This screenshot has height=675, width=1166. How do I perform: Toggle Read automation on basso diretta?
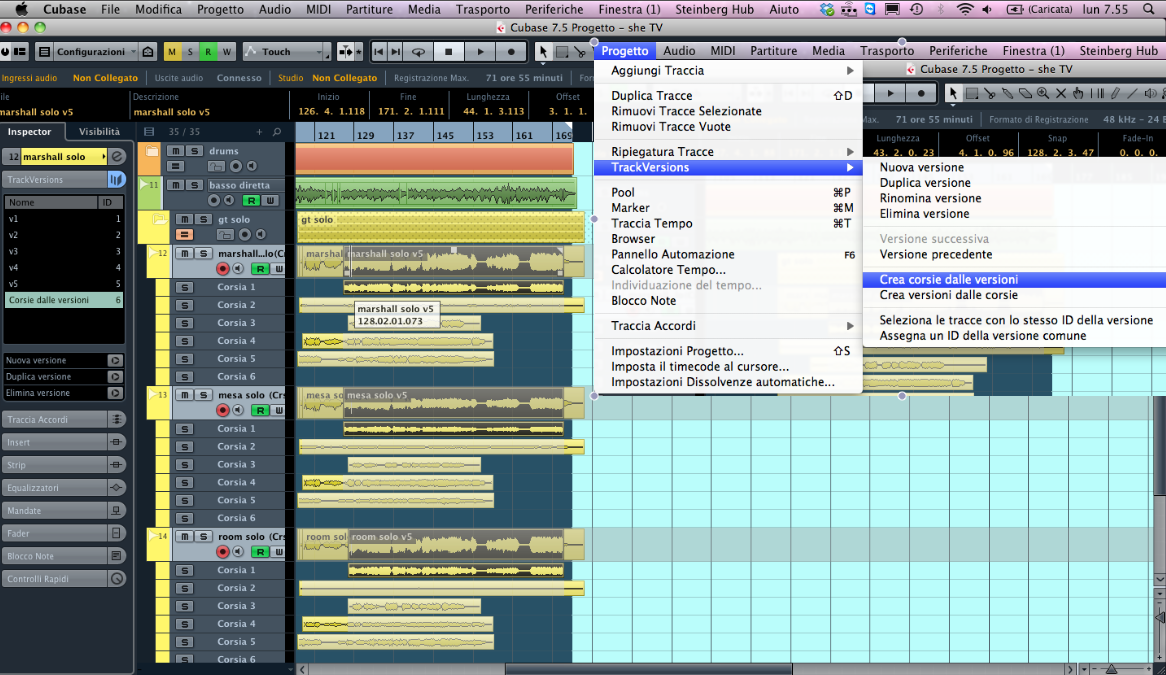pyautogui.click(x=251, y=201)
